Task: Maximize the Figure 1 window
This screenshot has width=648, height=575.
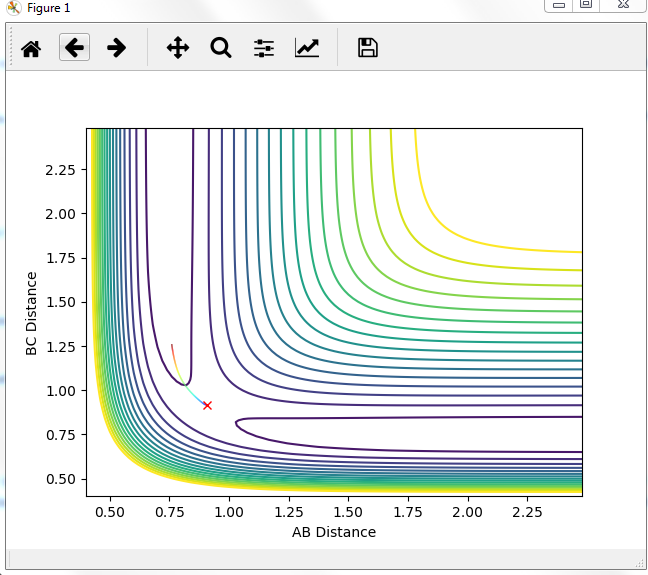Action: click(x=586, y=5)
